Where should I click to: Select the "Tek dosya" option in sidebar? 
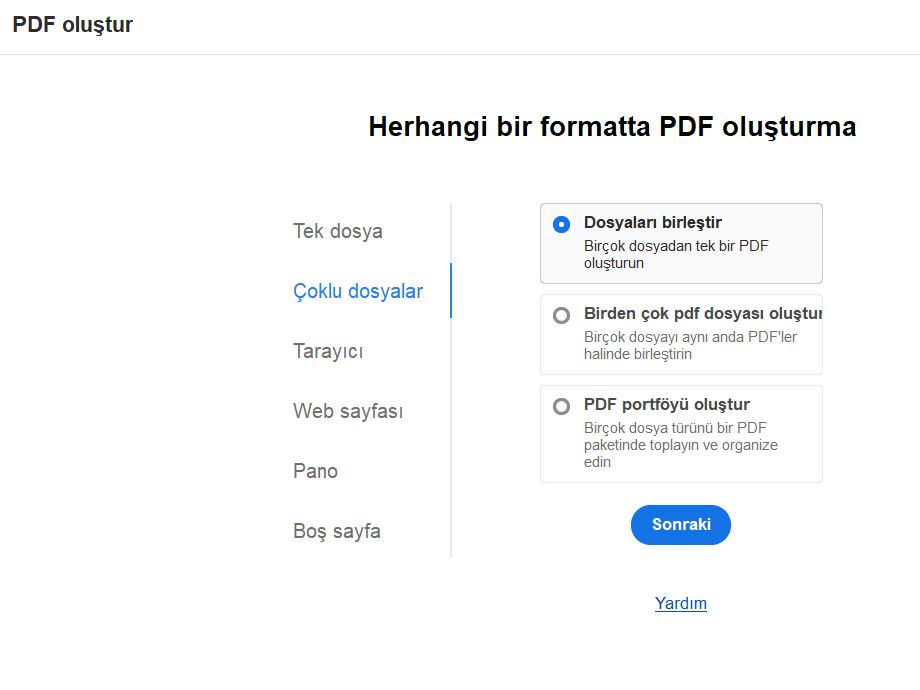point(336,230)
